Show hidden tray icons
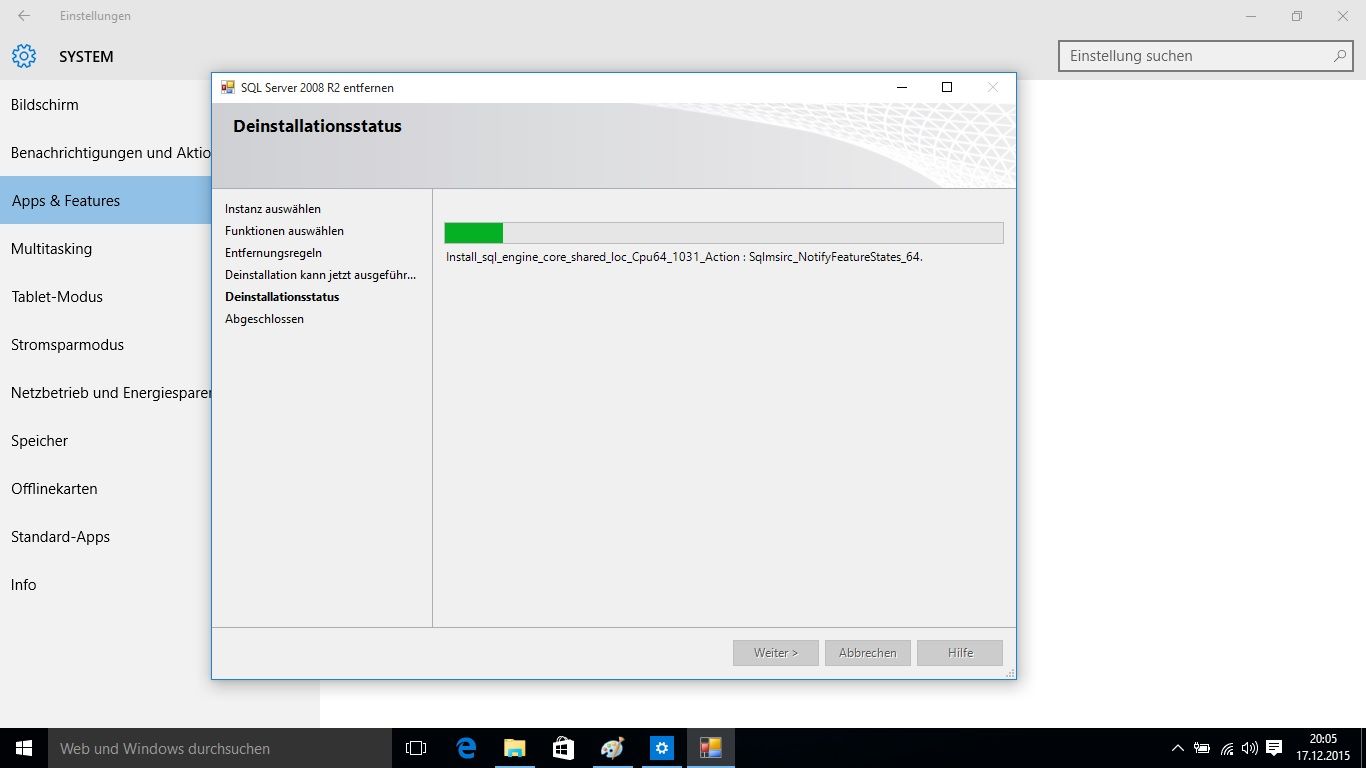The image size is (1366, 768). [x=1178, y=748]
